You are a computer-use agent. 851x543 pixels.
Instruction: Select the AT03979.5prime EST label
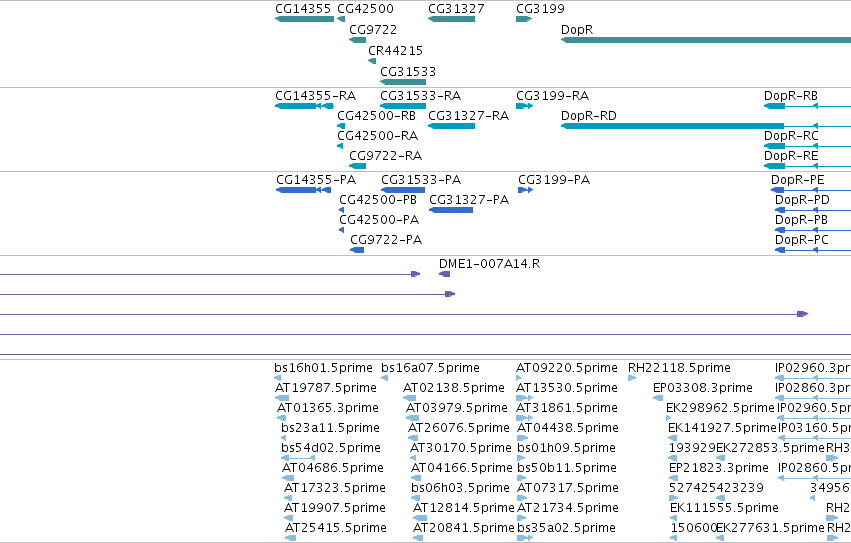456,408
